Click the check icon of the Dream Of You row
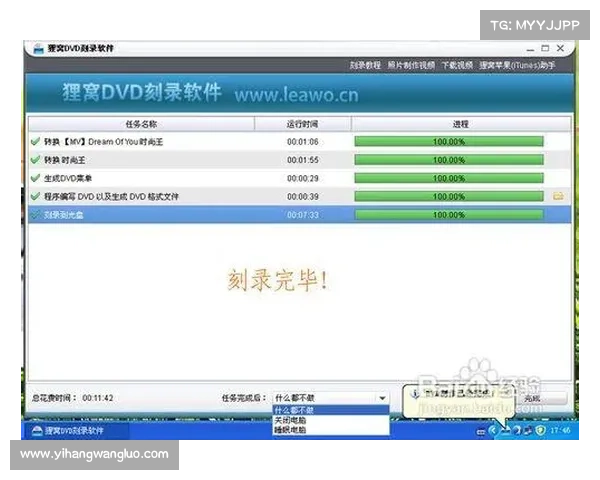This screenshot has height=480, width=600. [35, 141]
